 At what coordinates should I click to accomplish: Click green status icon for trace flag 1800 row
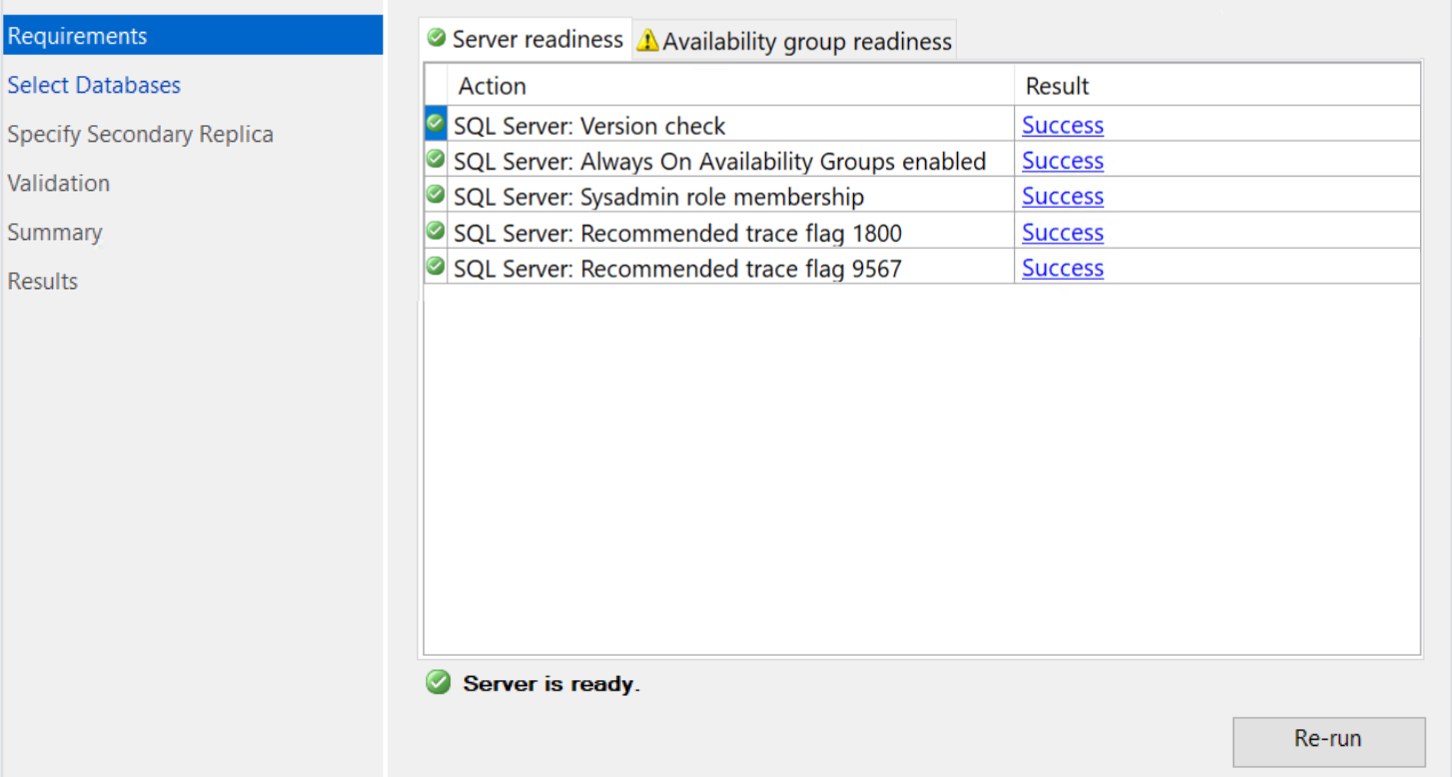(435, 230)
